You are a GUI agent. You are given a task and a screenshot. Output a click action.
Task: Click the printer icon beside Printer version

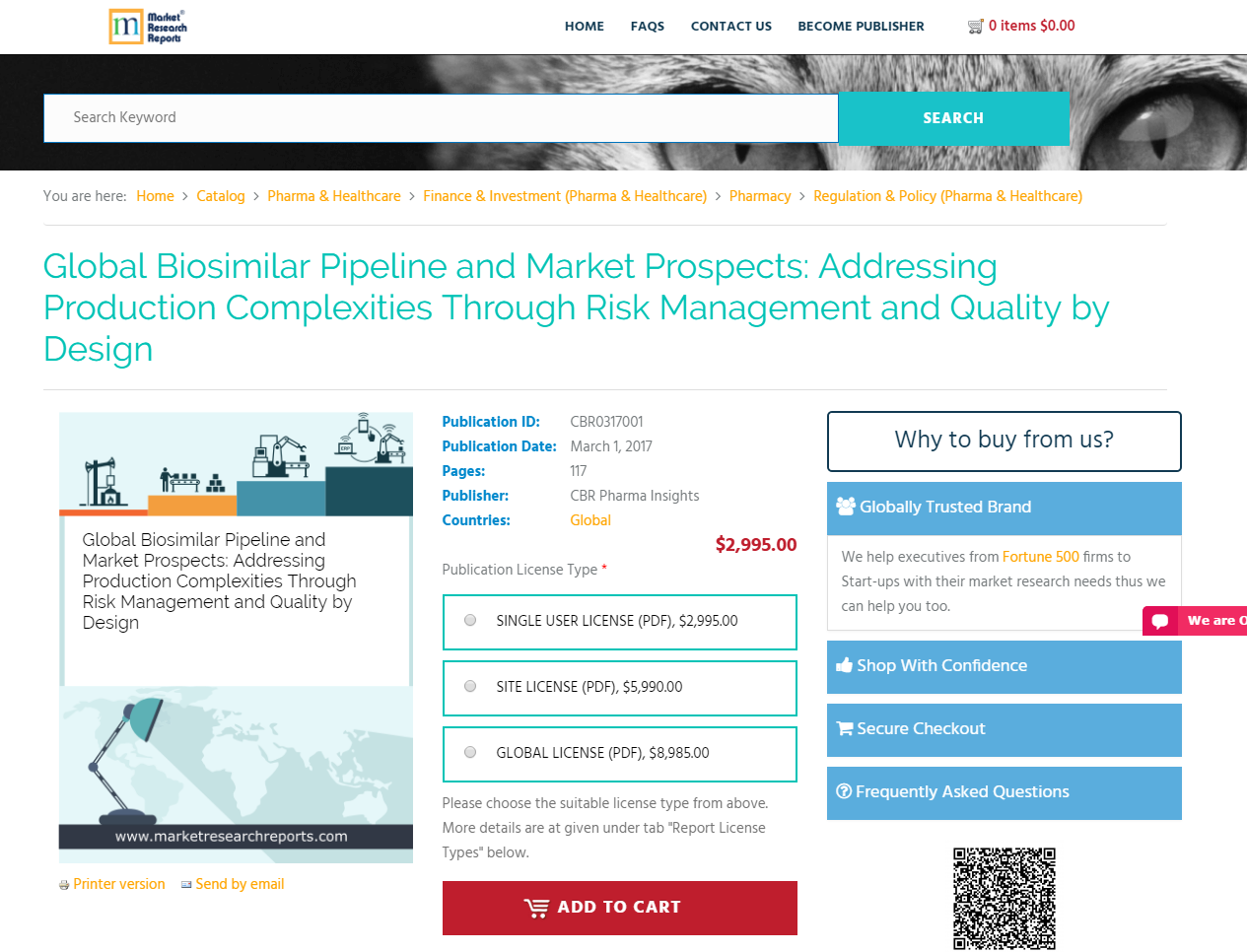click(x=64, y=885)
